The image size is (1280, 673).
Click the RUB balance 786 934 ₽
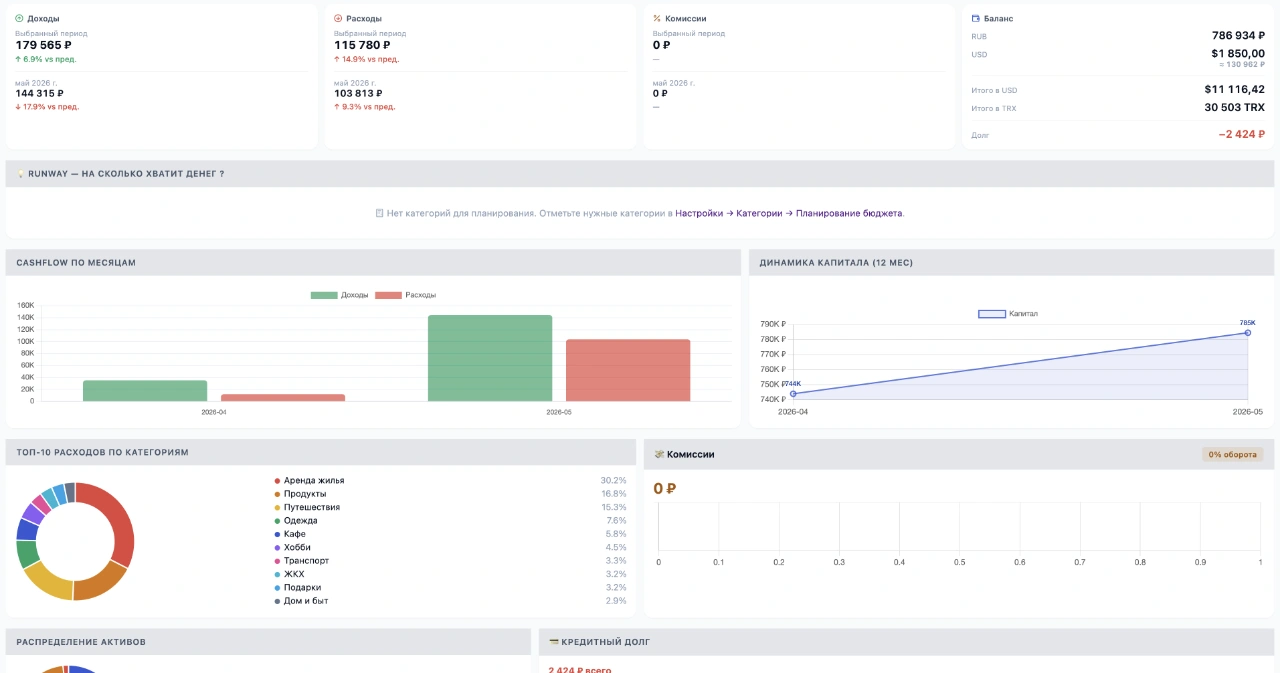point(1238,35)
